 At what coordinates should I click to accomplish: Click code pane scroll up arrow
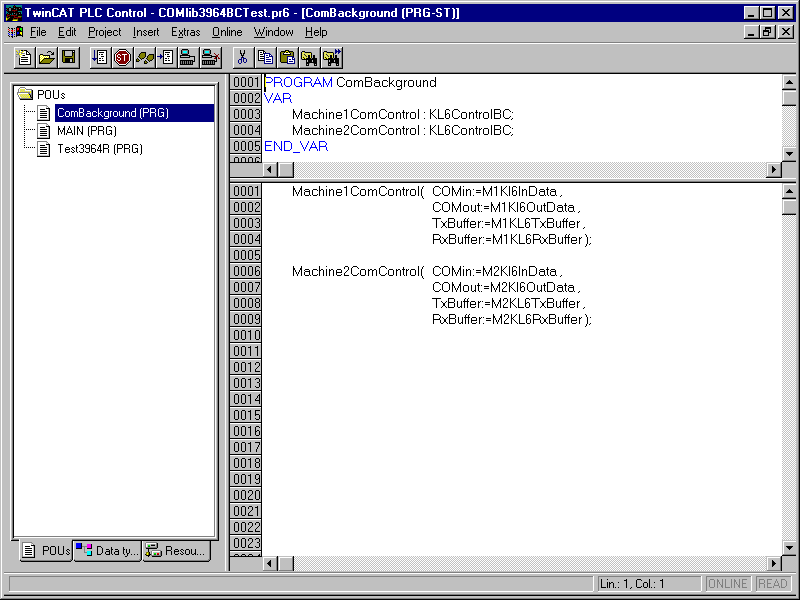pos(789,191)
